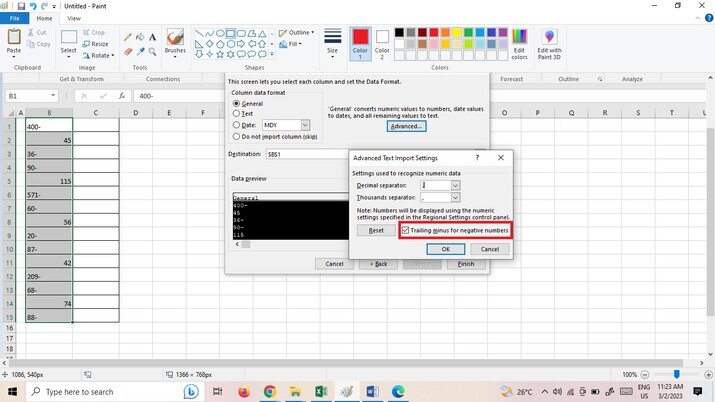The width and height of the screenshot is (715, 402).
Task: Open Edit with Paint 3D
Action: coord(549,44)
